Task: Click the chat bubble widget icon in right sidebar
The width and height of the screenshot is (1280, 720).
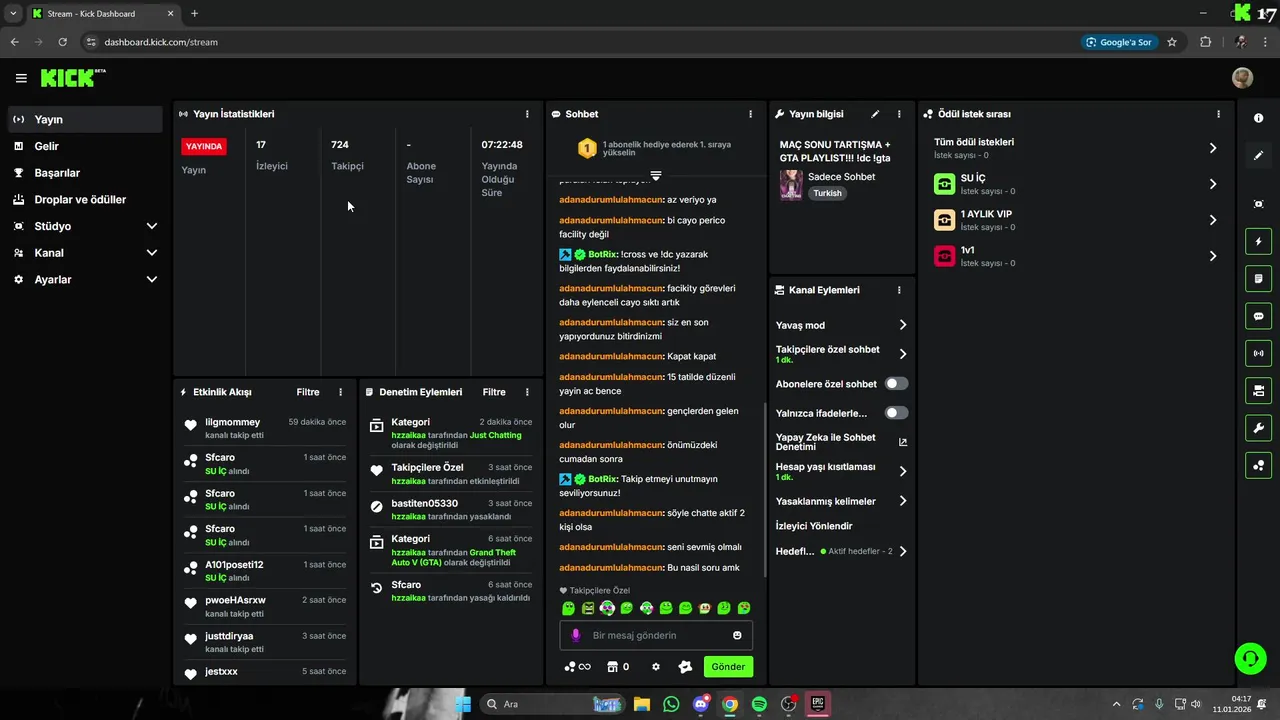Action: 1259,316
